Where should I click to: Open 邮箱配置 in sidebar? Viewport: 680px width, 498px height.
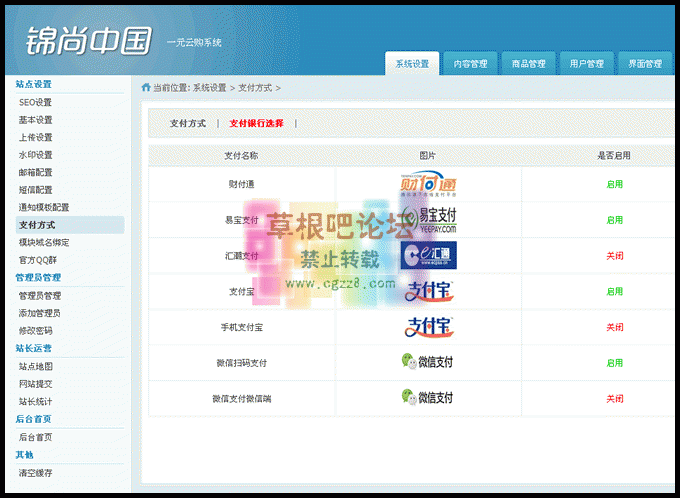[x=35, y=172]
